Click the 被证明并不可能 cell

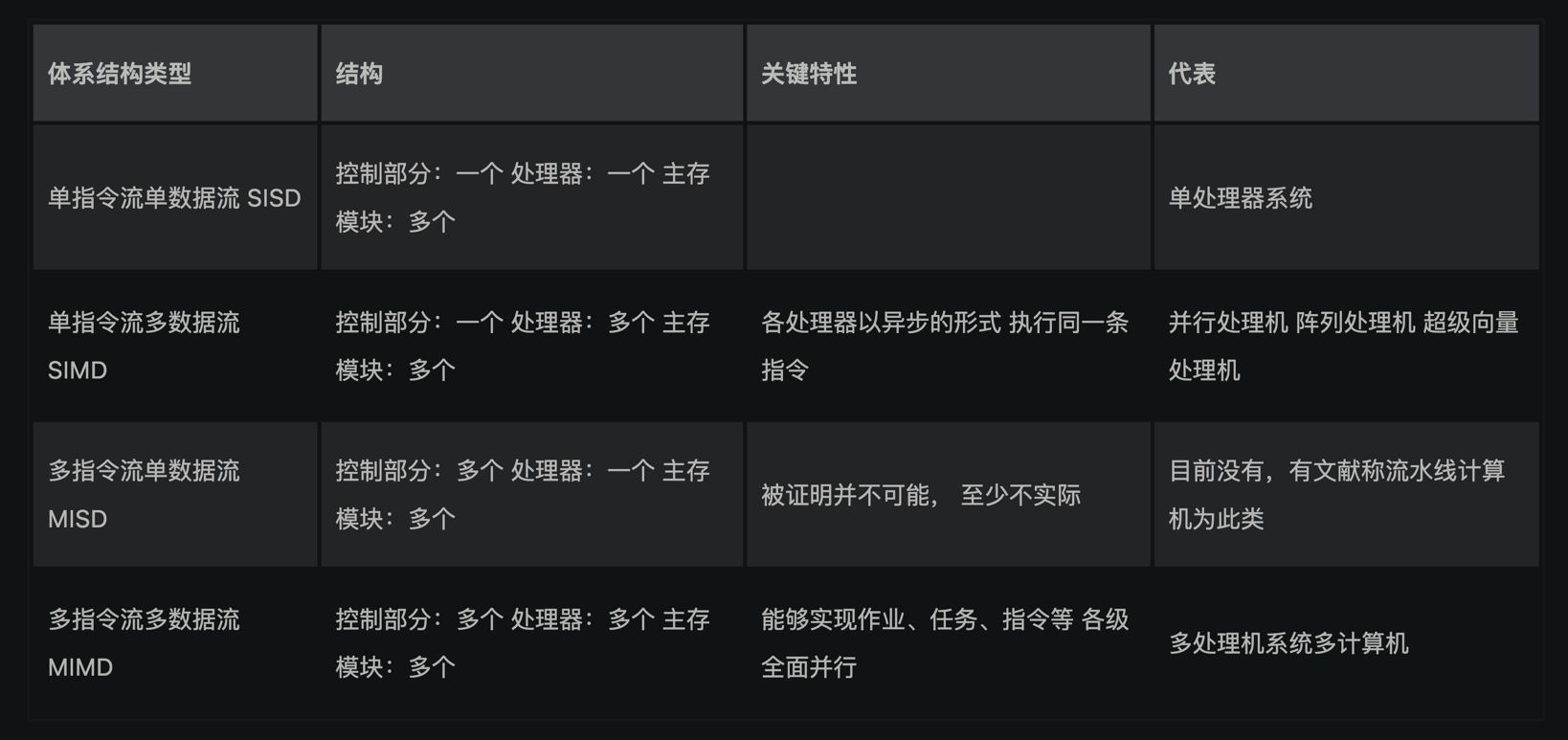click(x=920, y=495)
